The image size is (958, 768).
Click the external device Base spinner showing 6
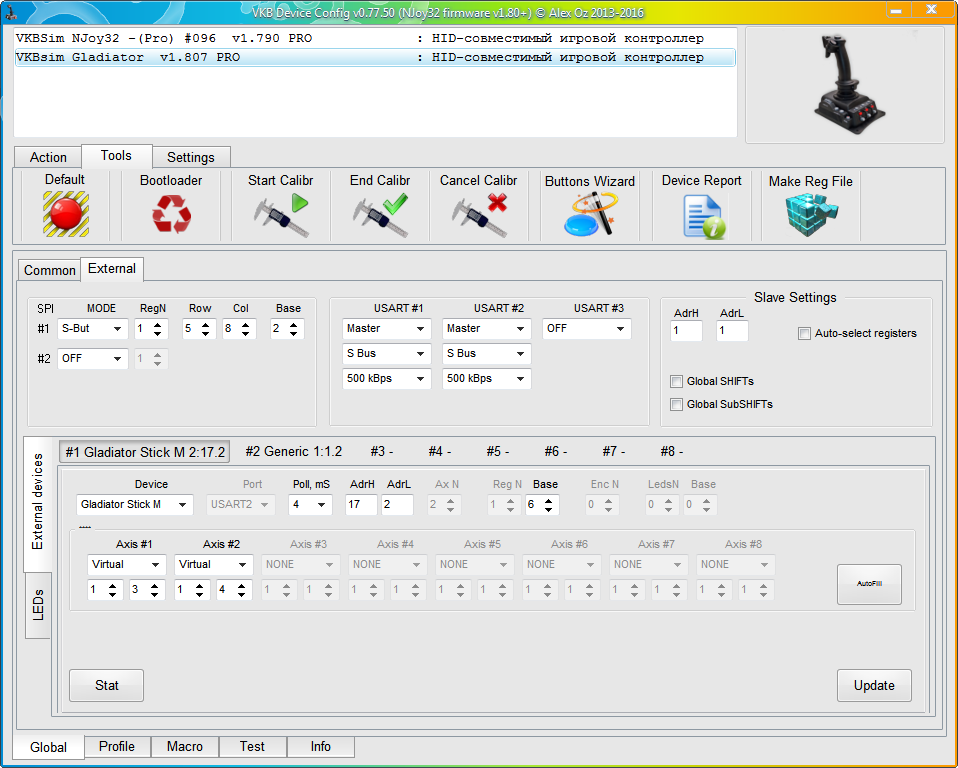tap(542, 505)
